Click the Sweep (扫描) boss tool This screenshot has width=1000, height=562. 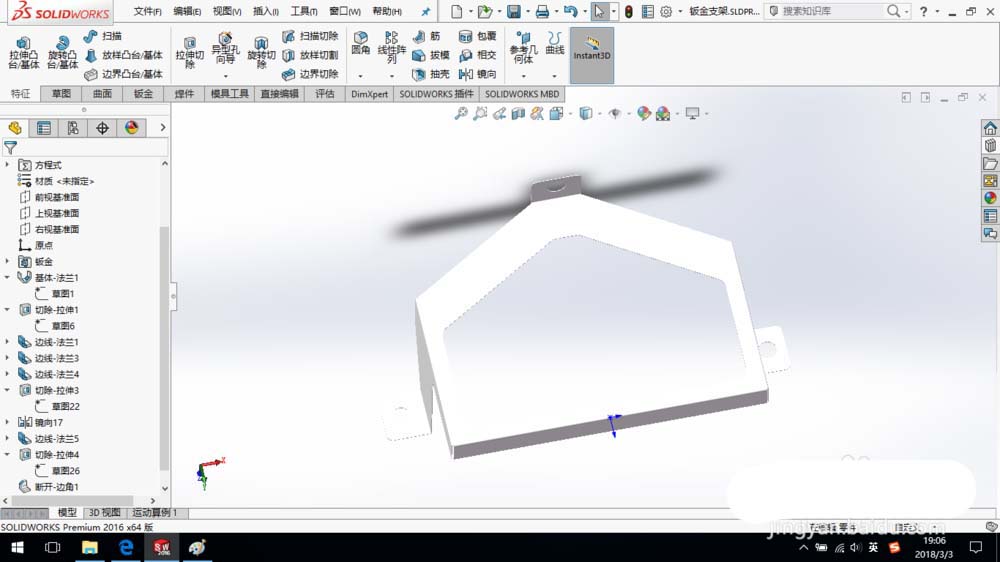[103, 36]
